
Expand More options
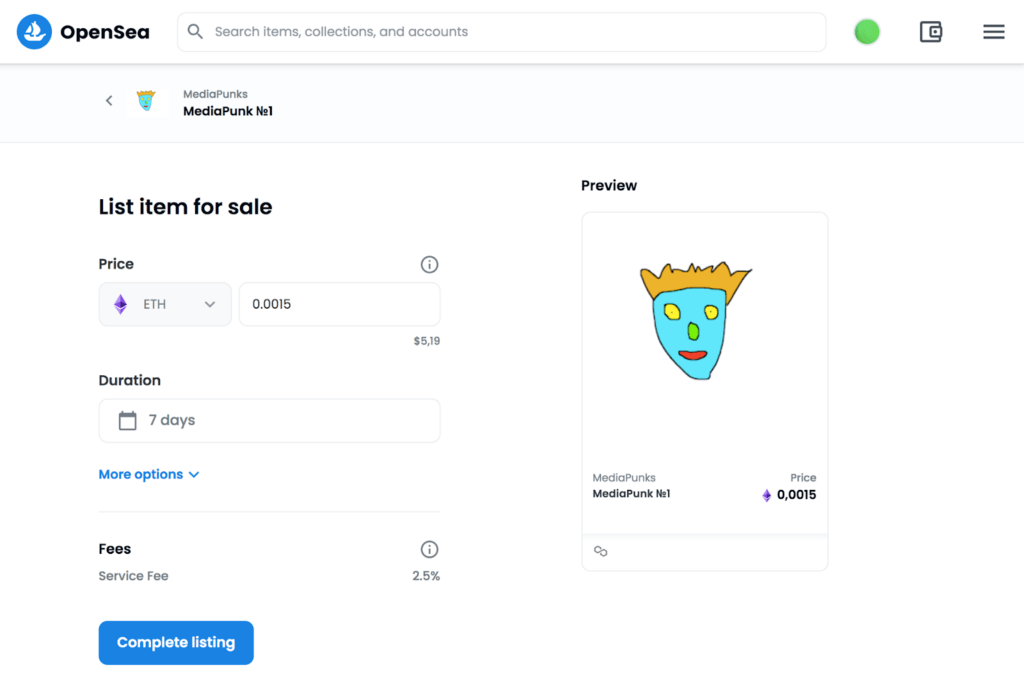(x=149, y=475)
